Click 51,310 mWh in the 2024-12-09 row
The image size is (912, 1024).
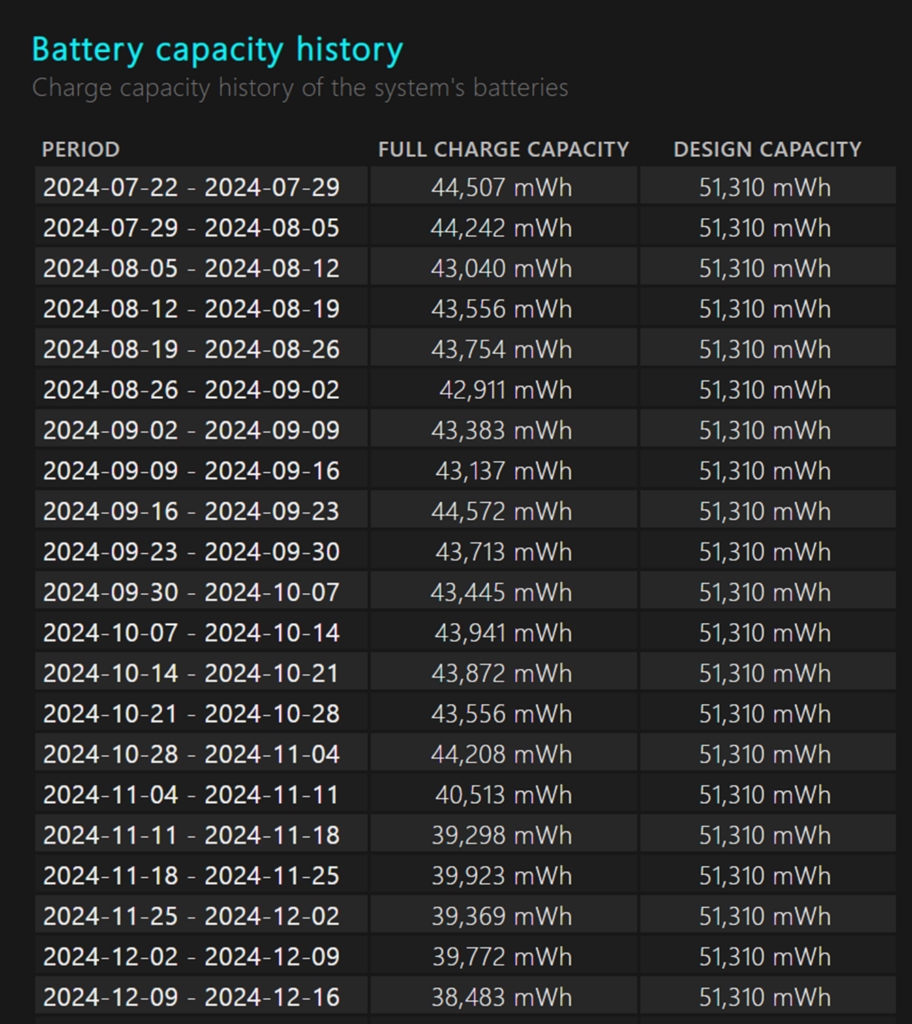point(765,997)
